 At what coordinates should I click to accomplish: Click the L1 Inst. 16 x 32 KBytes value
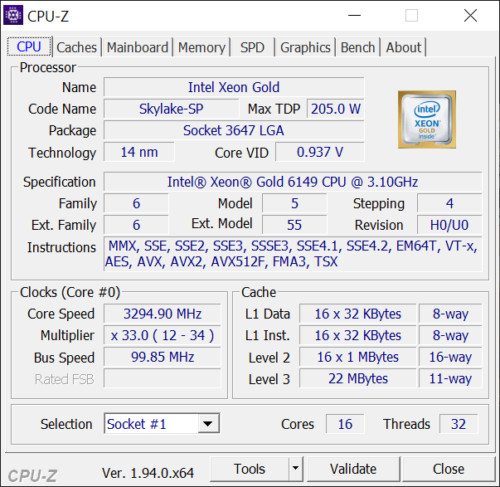(358, 335)
